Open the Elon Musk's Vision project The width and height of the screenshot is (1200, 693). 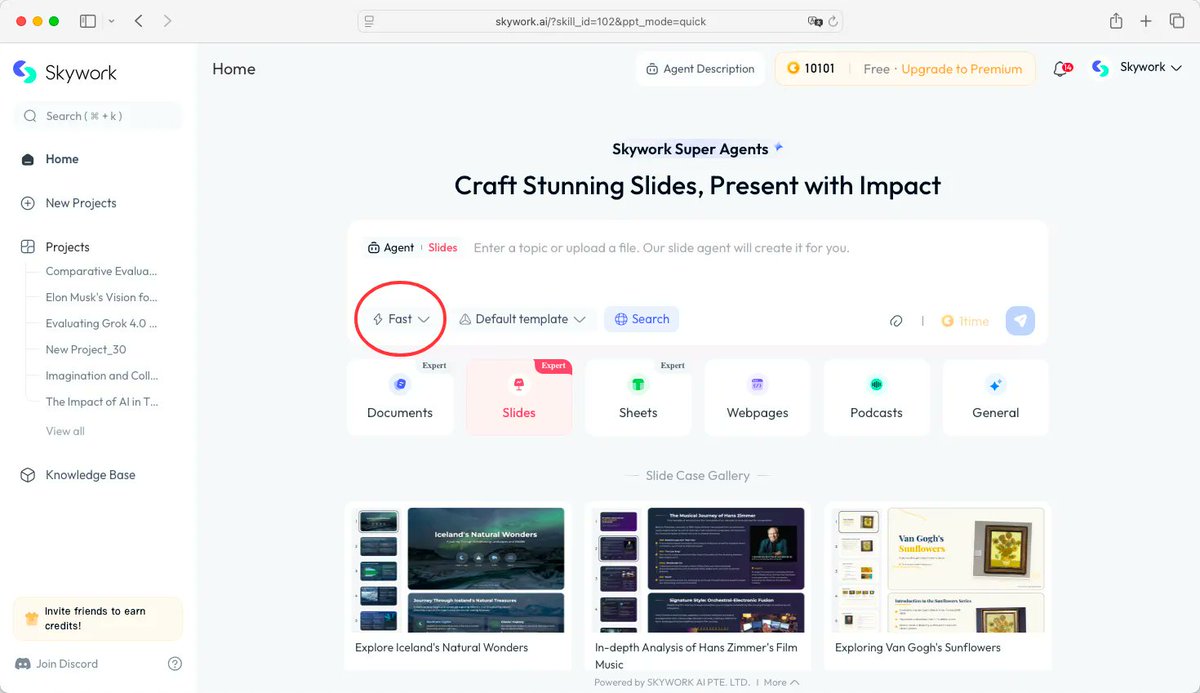click(101, 297)
